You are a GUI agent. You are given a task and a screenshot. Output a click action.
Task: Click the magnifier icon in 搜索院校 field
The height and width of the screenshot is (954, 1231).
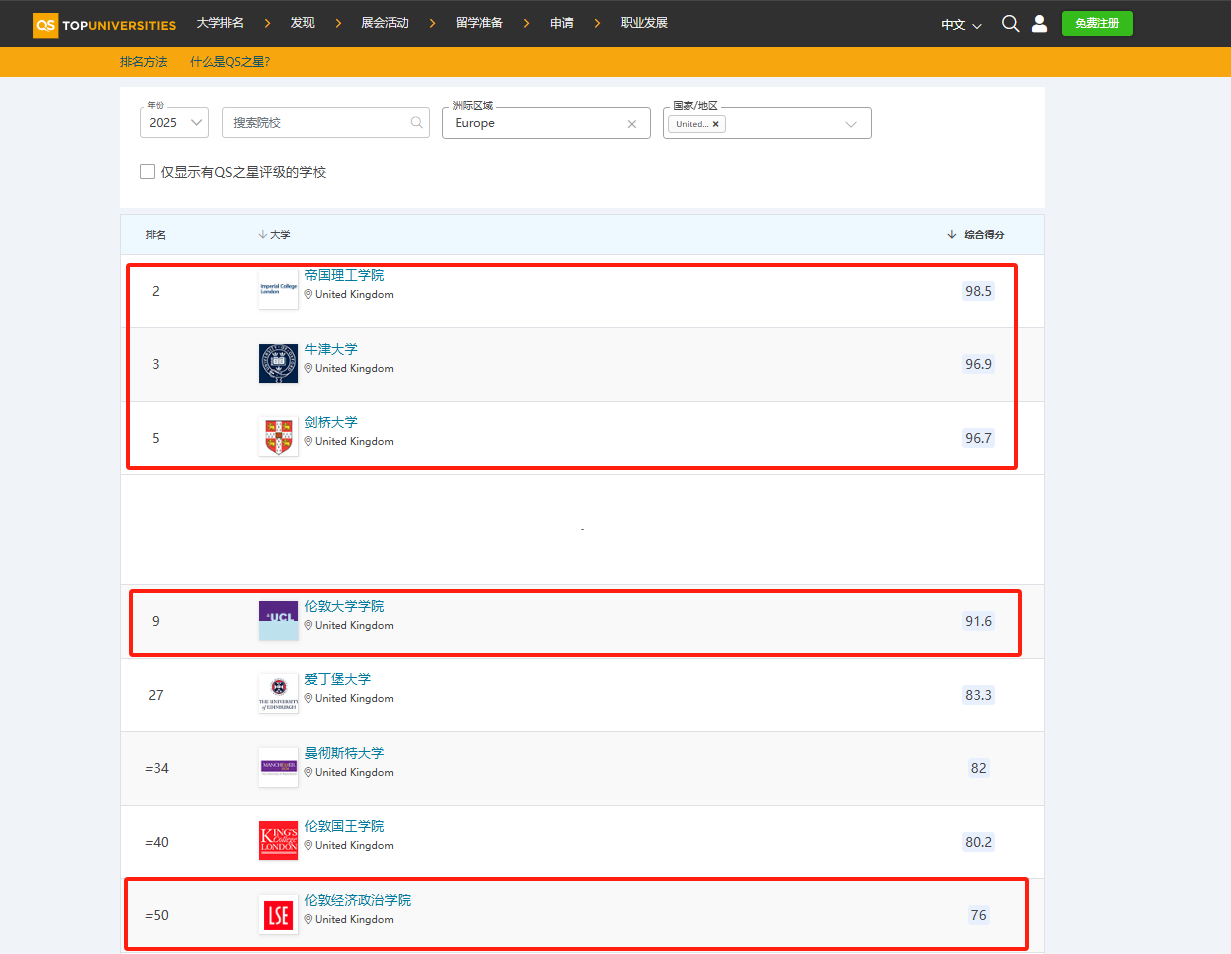coord(417,123)
